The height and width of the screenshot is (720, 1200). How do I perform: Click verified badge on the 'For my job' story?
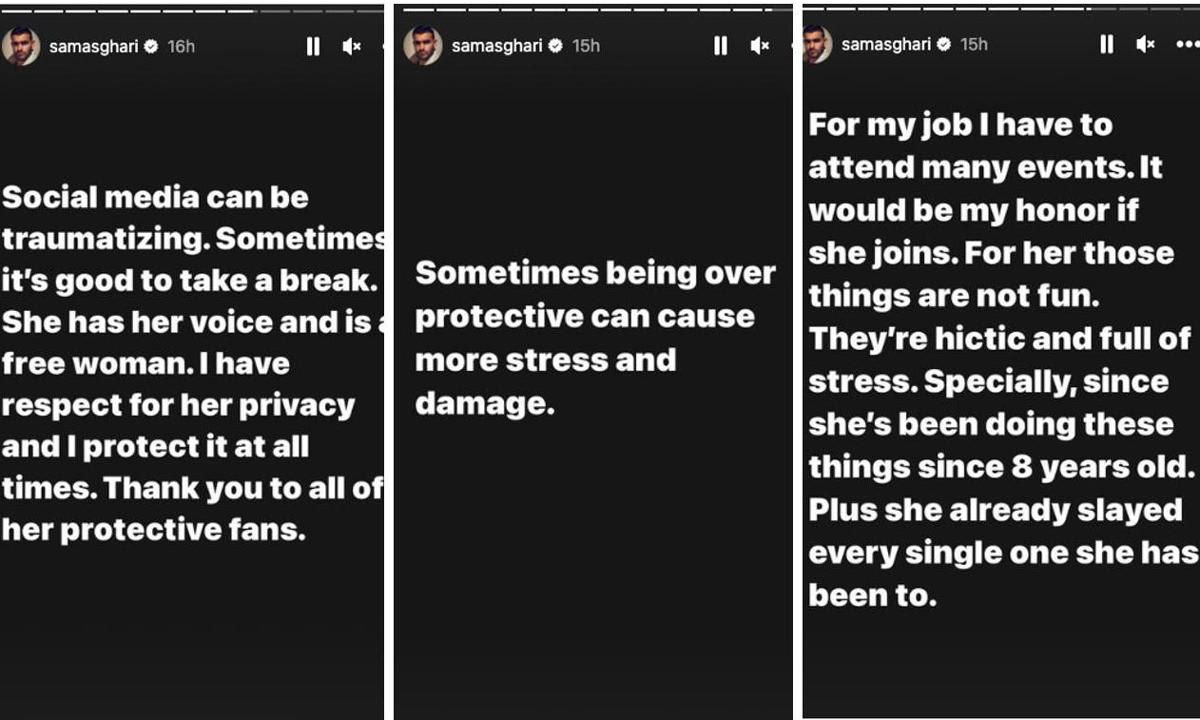[x=944, y=44]
